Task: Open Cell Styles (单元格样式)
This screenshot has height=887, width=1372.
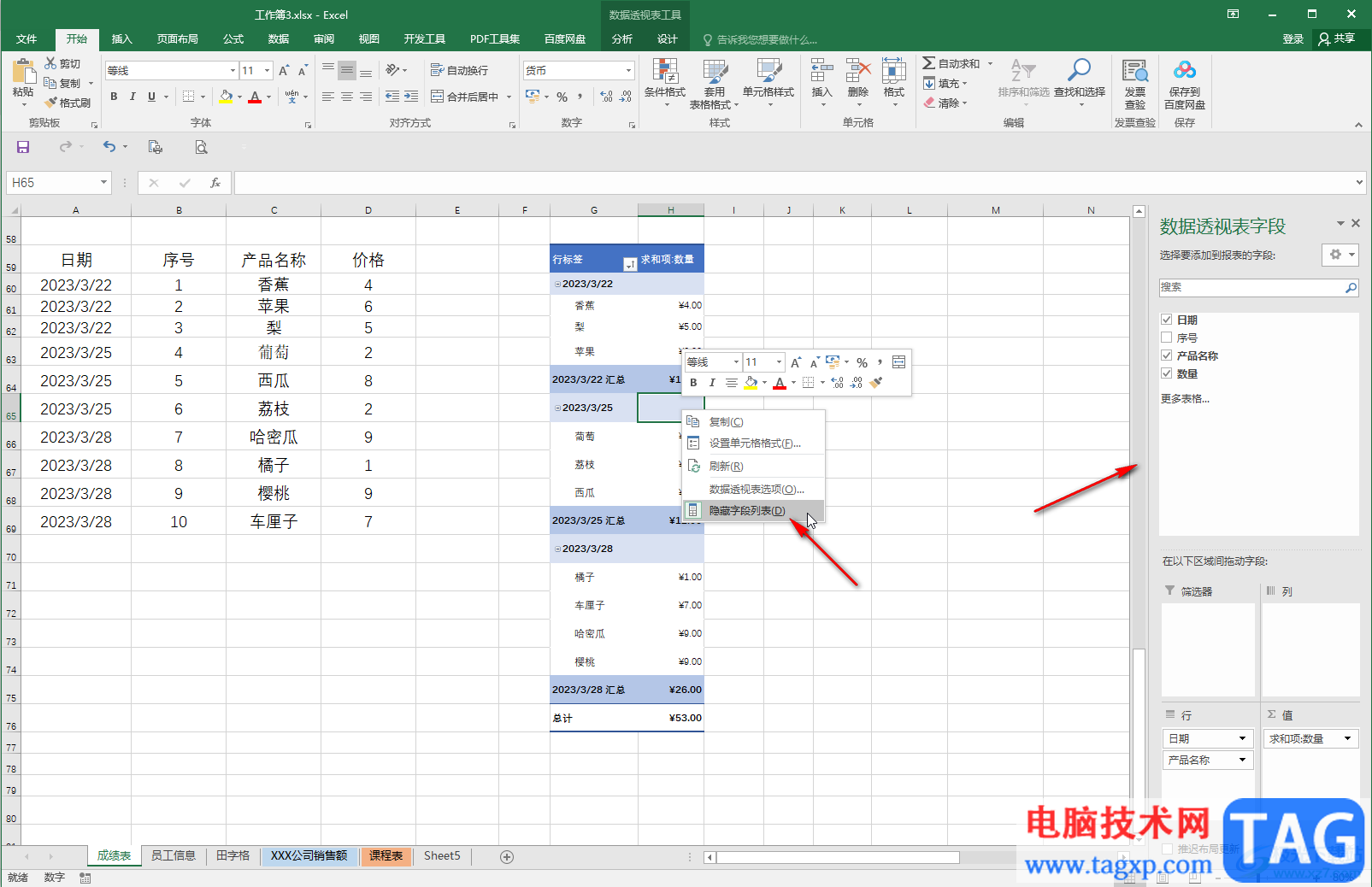Action: (768, 84)
